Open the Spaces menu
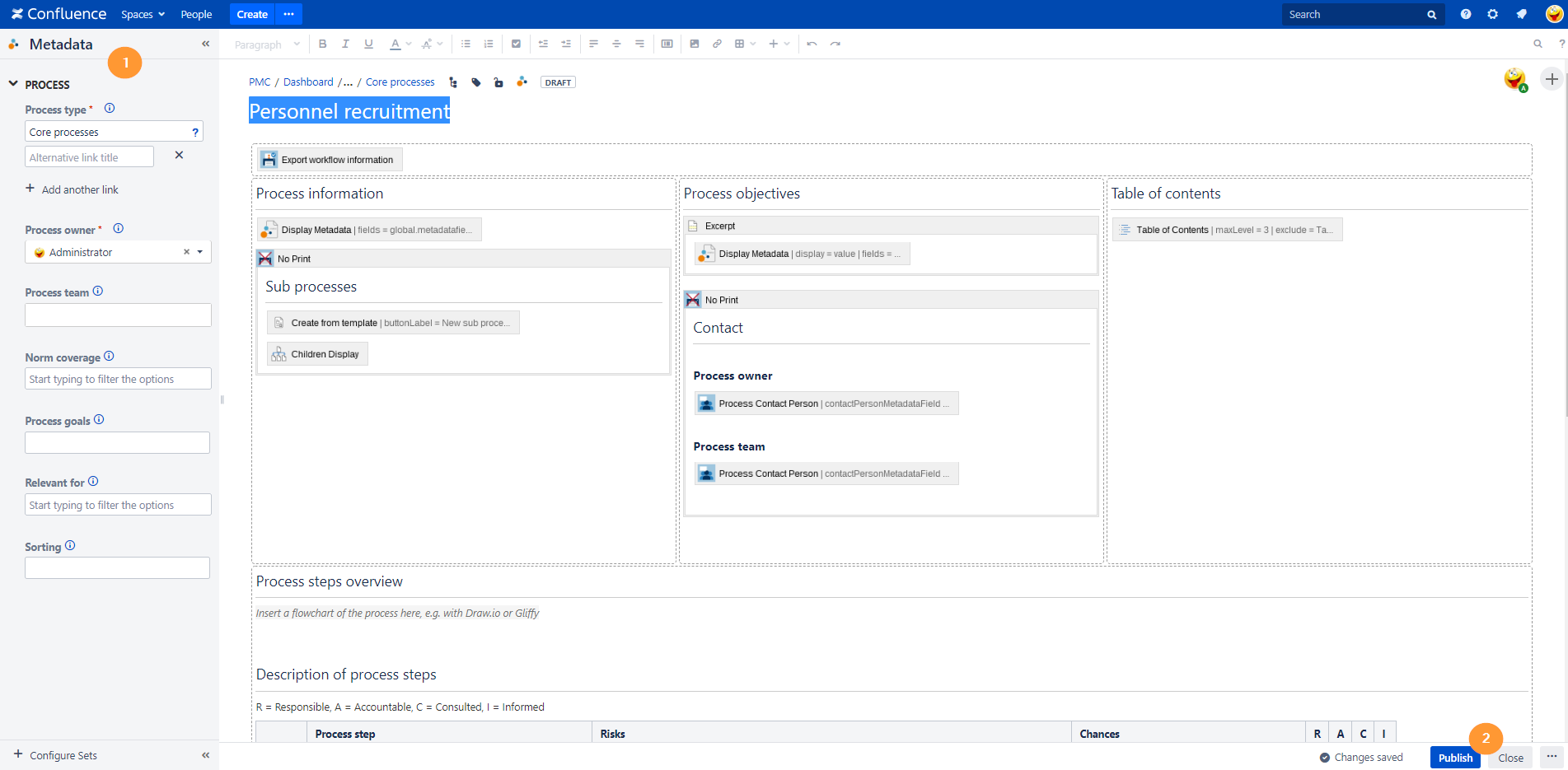This screenshot has width=1568, height=770. (x=143, y=15)
